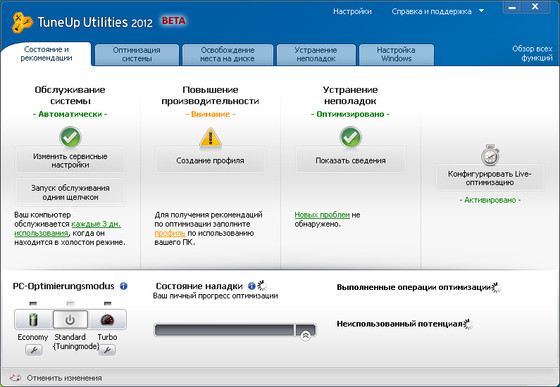The image size is (560, 387).
Task: Open the info icon beside PC-Optimierungsmodus
Action: click(124, 286)
